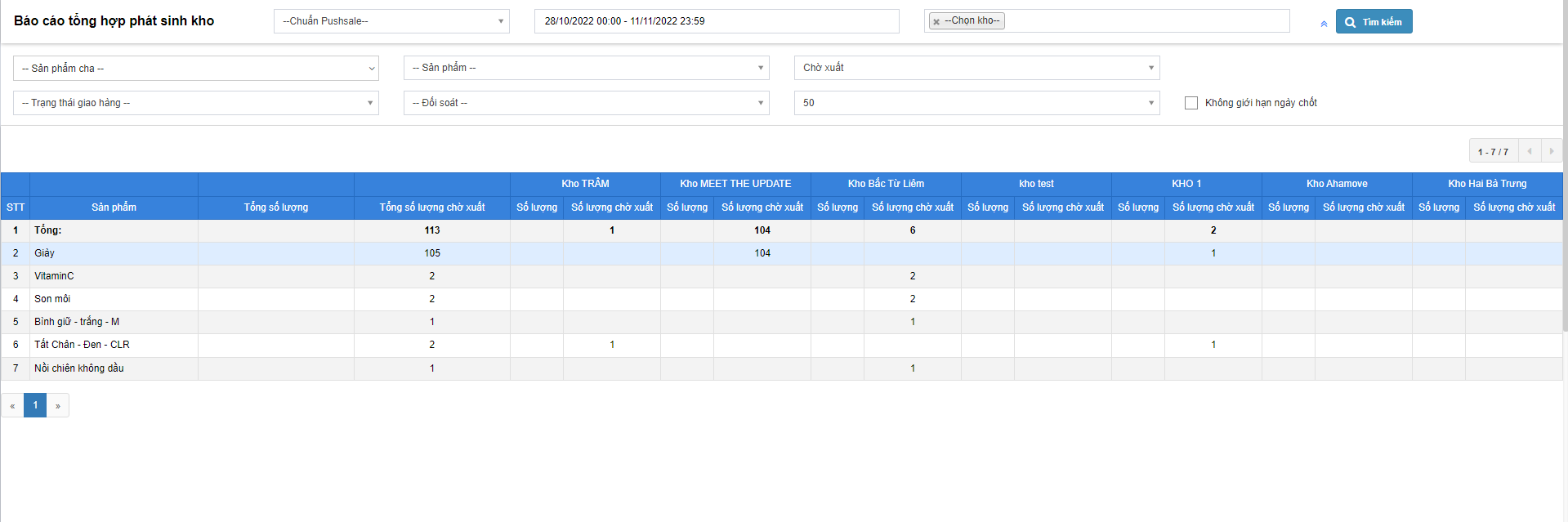
Task: Enable 'Không giới hạn ngày chốt' checkbox
Action: click(1191, 103)
